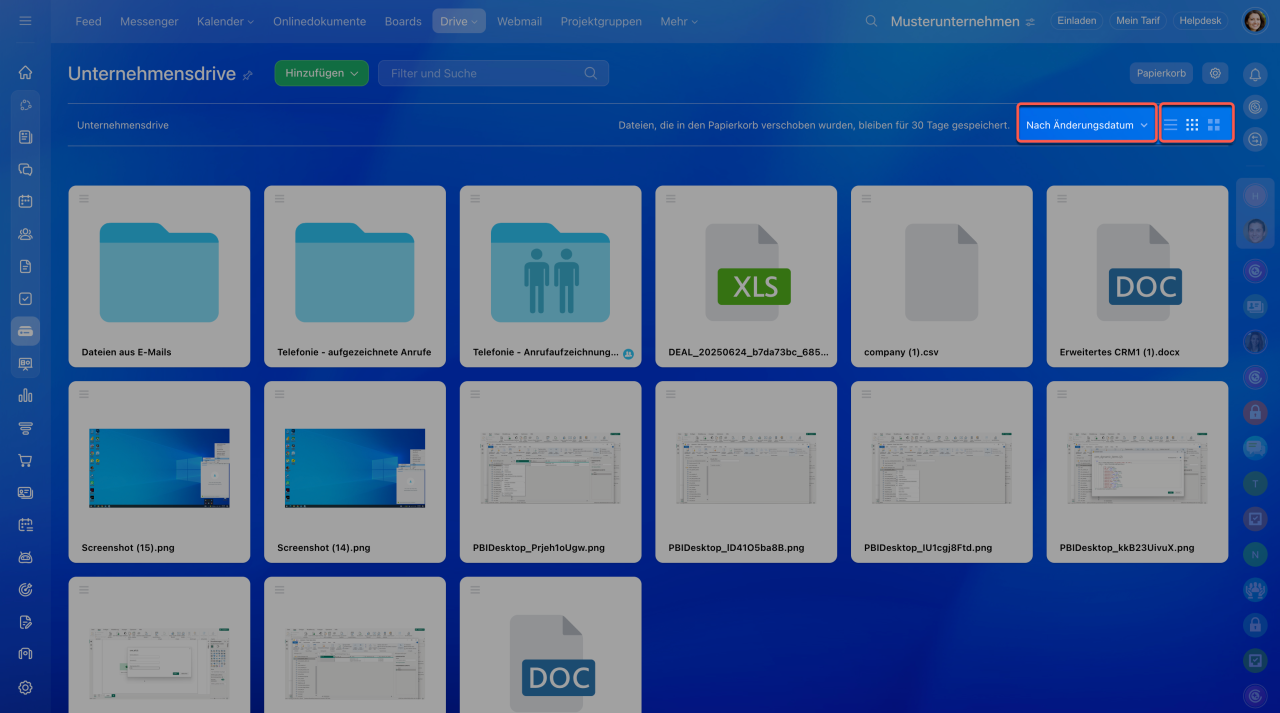Open the Feed menu item
The width and height of the screenshot is (1280, 713).
[x=88, y=21]
